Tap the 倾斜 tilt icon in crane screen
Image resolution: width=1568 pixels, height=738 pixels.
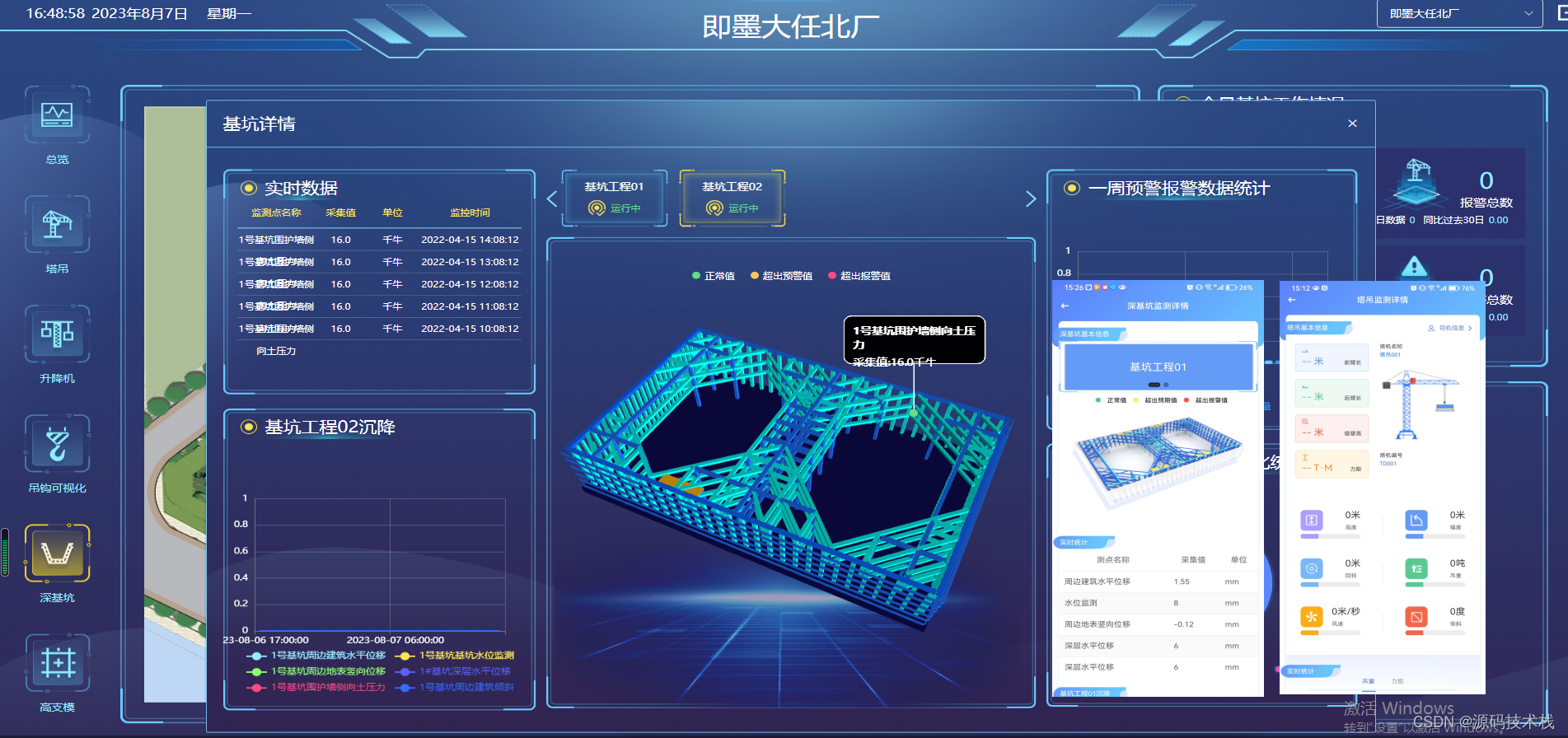pos(1416,616)
